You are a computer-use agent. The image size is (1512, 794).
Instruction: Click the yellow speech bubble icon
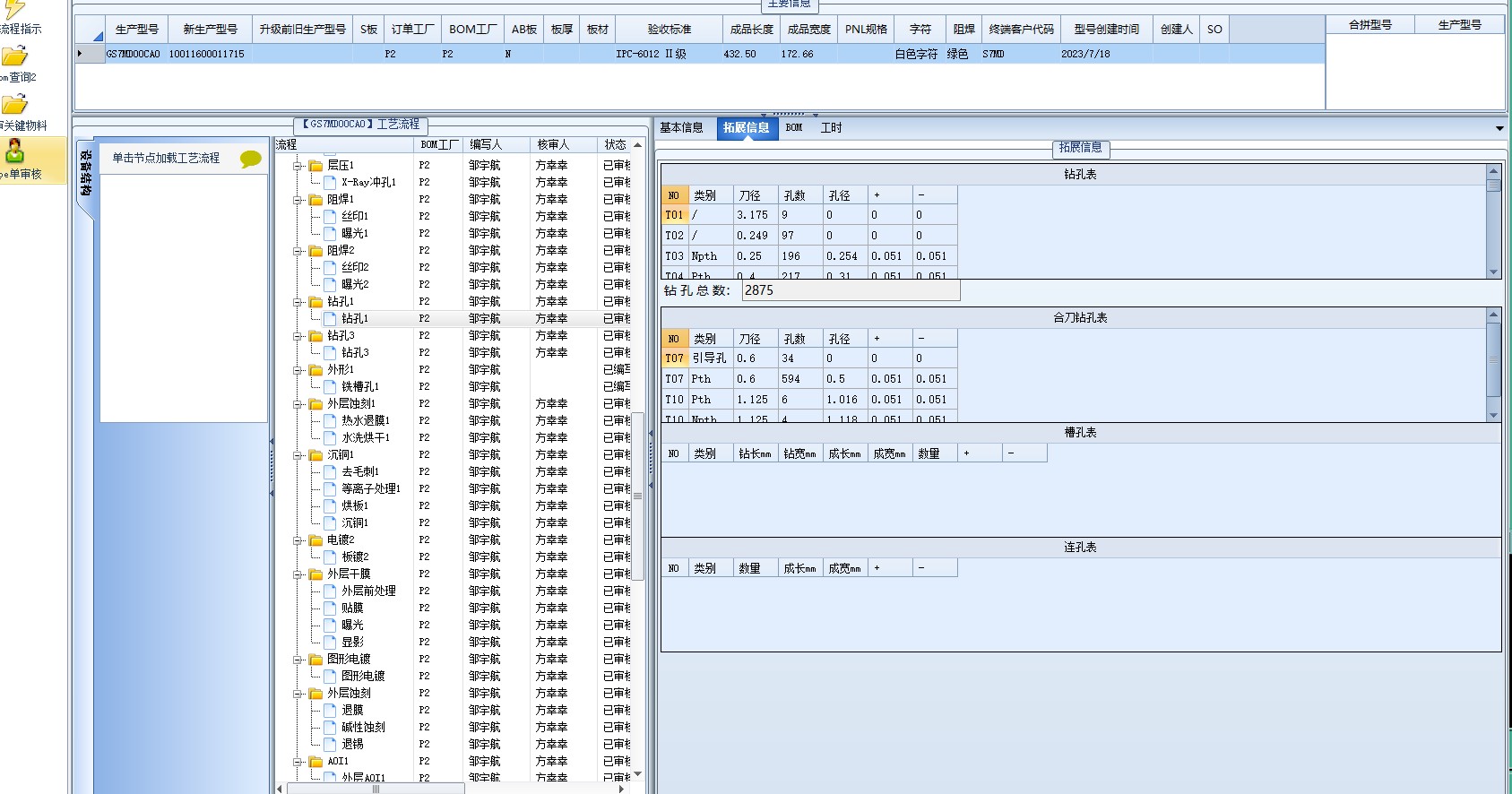click(x=251, y=159)
